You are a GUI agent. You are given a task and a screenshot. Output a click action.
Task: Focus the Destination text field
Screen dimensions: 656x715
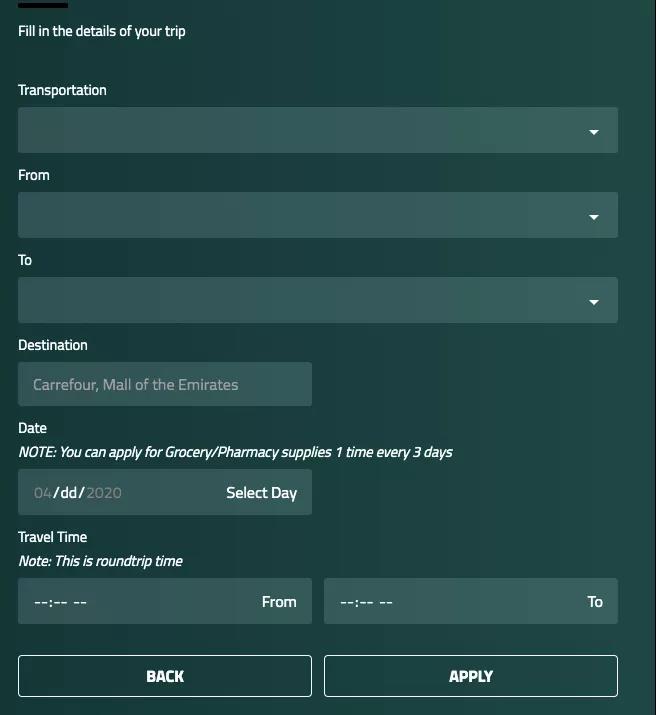[165, 385]
